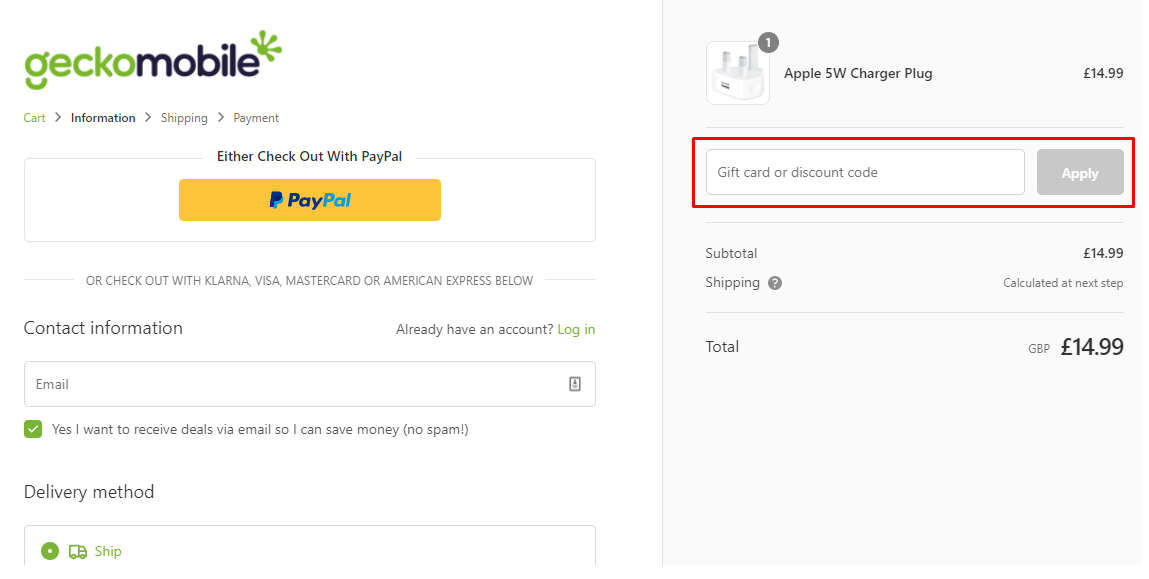Click the PayPal logo on the yellow button
Screen dimensions: 1149x579
(x=310, y=200)
